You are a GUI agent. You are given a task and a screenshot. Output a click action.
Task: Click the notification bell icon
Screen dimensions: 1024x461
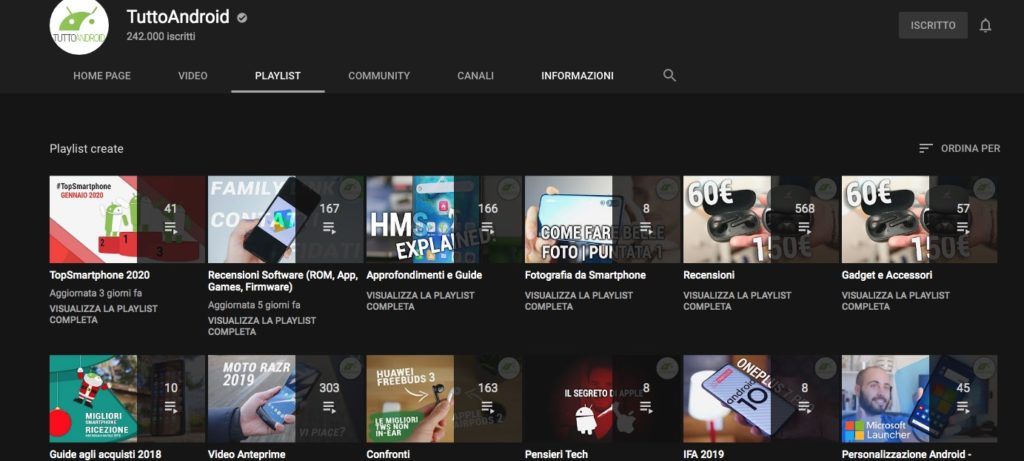(985, 26)
